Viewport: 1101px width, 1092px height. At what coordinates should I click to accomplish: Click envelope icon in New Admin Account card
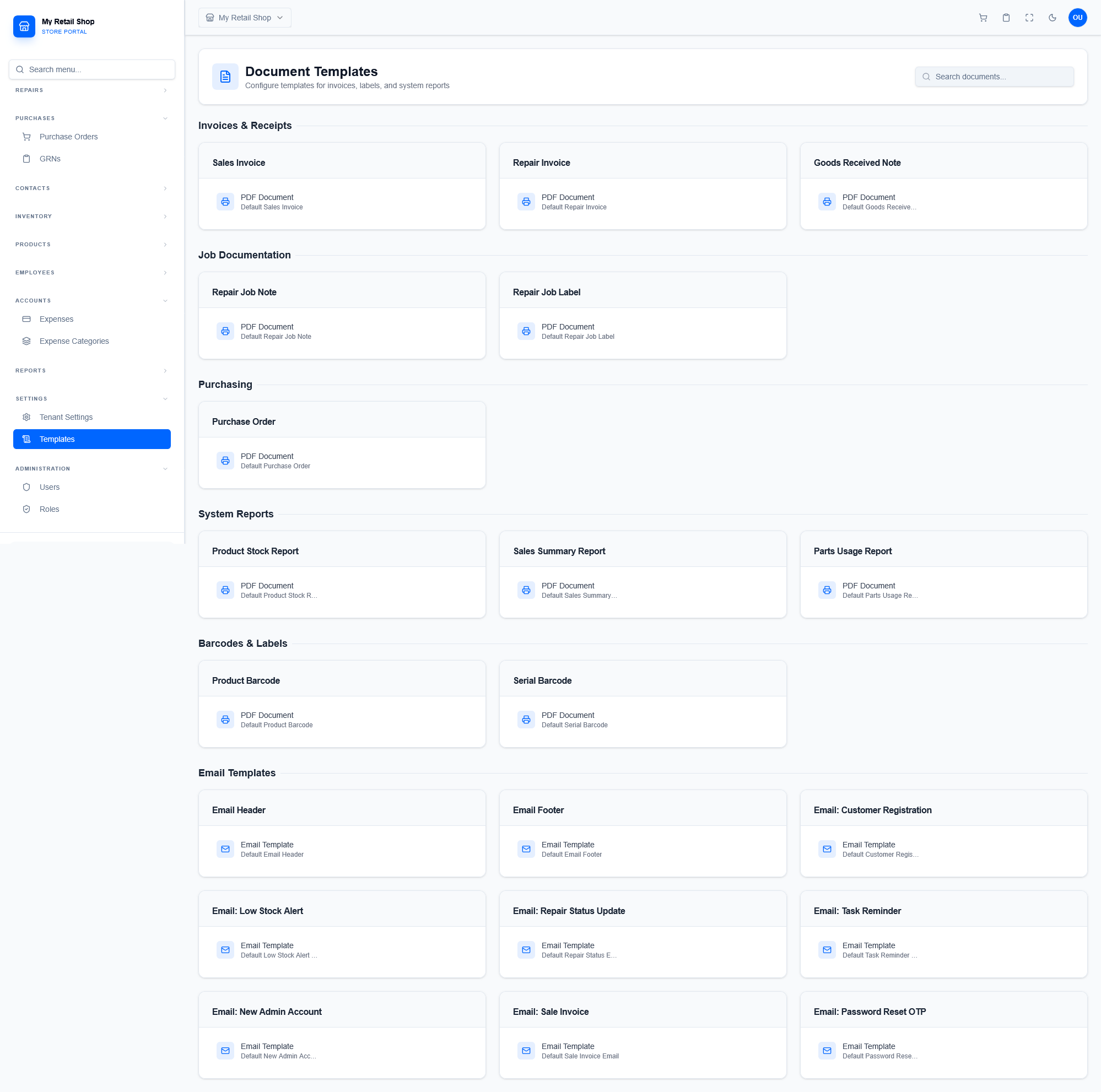coord(225,1051)
